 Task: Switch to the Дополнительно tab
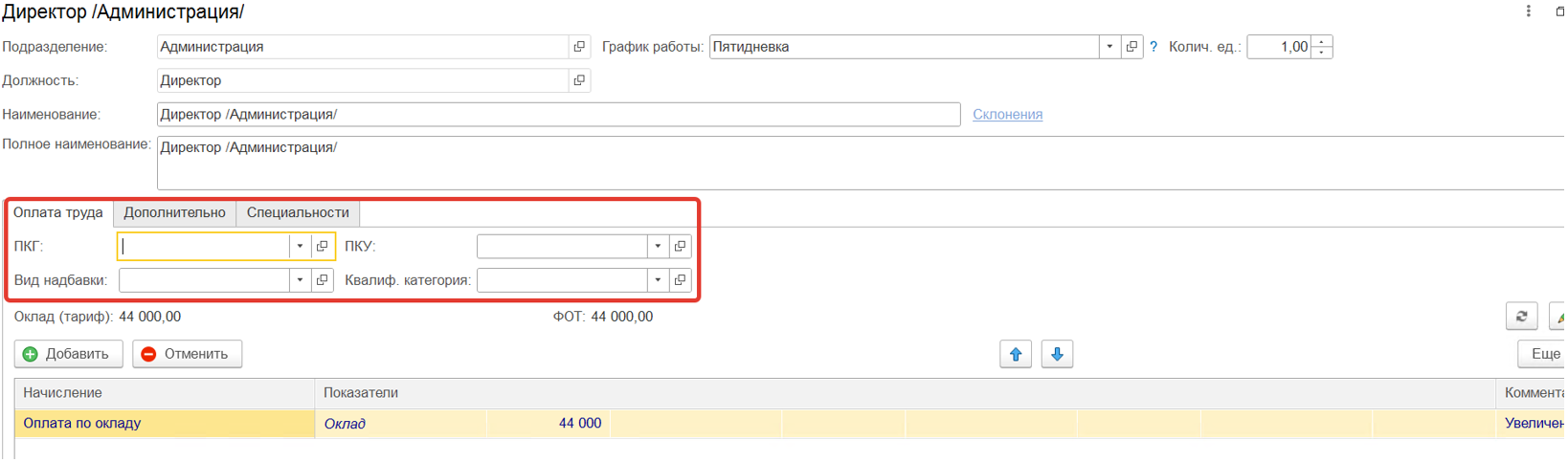pos(174,212)
